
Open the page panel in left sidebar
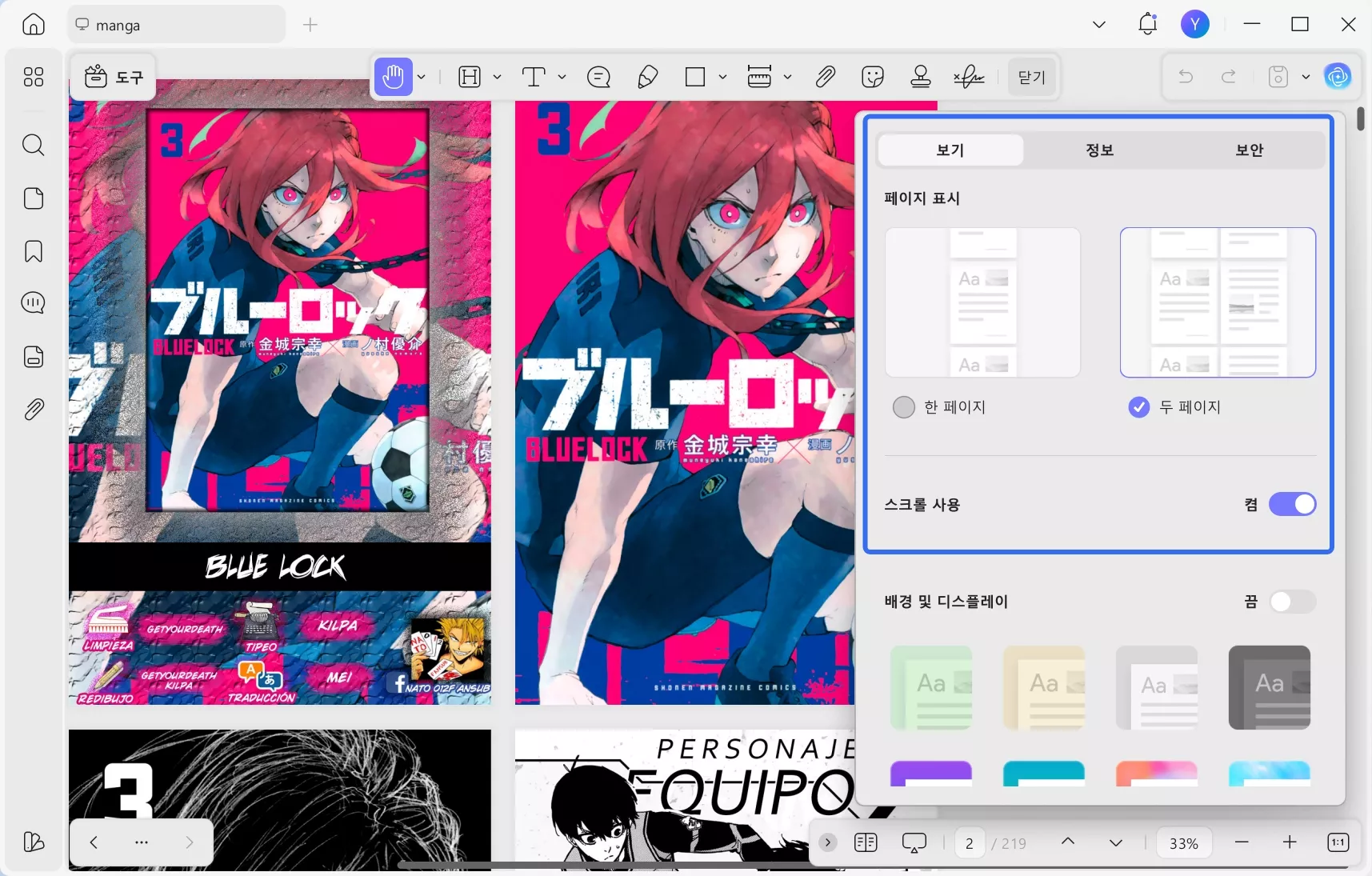34,198
